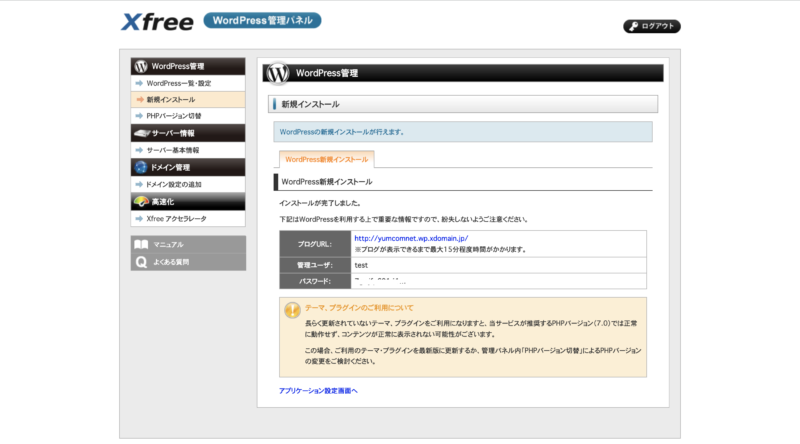
Task: Open ドメイン設定の追加 in sidebar
Action: (x=188, y=184)
